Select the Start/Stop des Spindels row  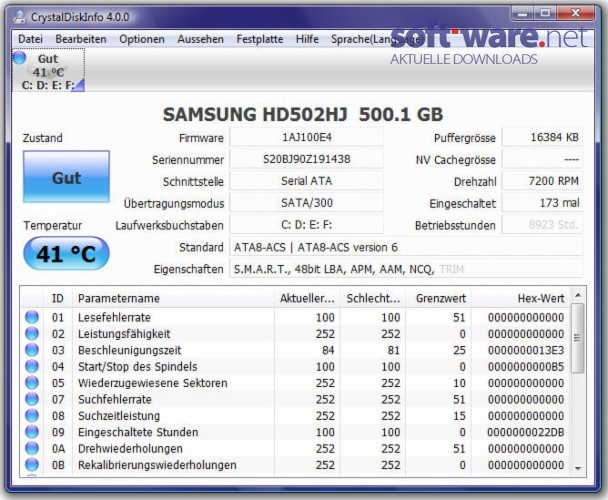pyautogui.click(x=295, y=367)
